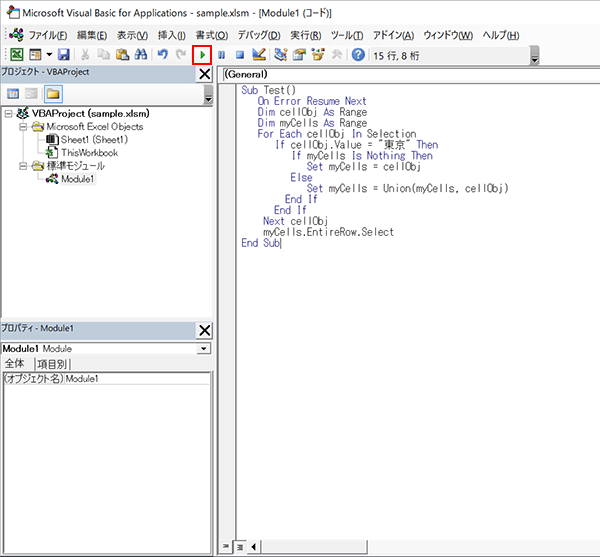600x557 pixels.
Task: Collapse the VBAProject (sample.xlsm) node
Action: 8,114
